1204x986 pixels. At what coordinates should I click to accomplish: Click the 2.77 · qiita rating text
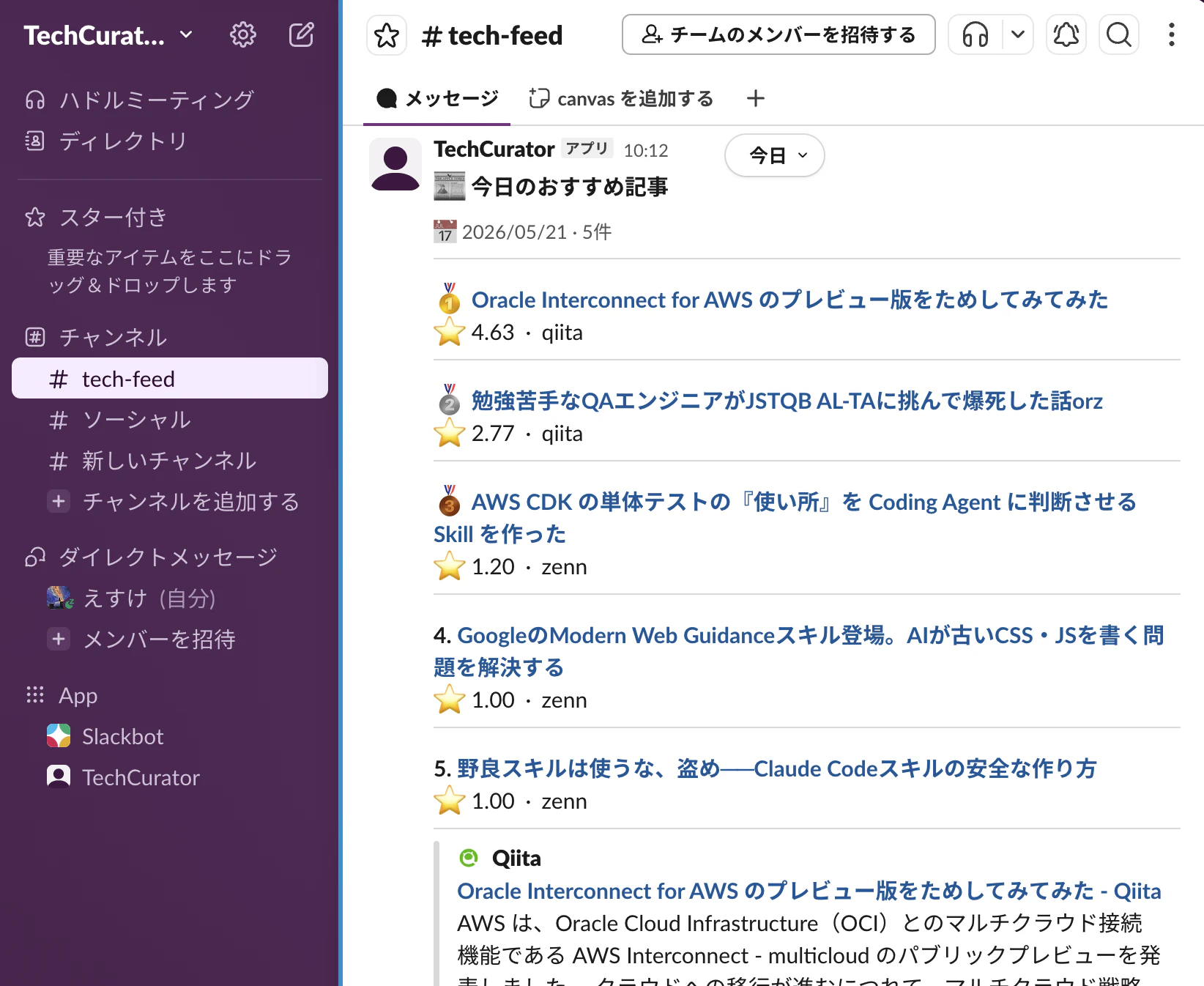(x=527, y=434)
